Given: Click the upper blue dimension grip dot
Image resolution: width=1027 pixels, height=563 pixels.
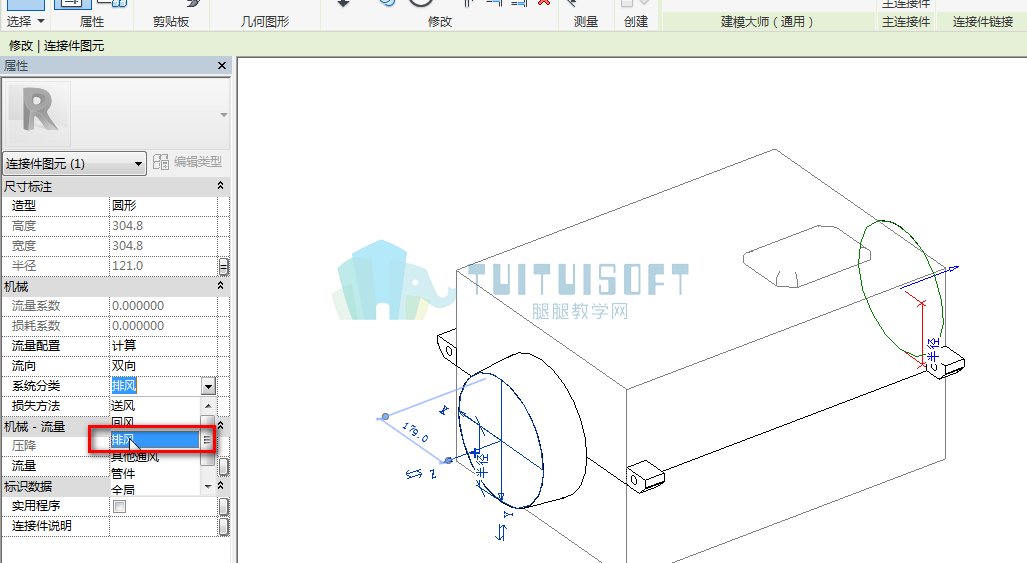Looking at the screenshot, I should coord(385,416).
